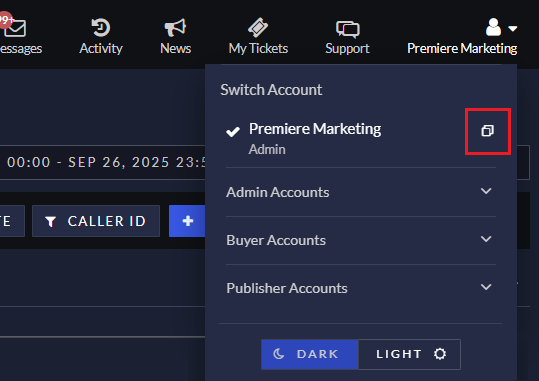The image size is (539, 381).
Task: Open the Support chat bubbles icon
Action: [348, 29]
